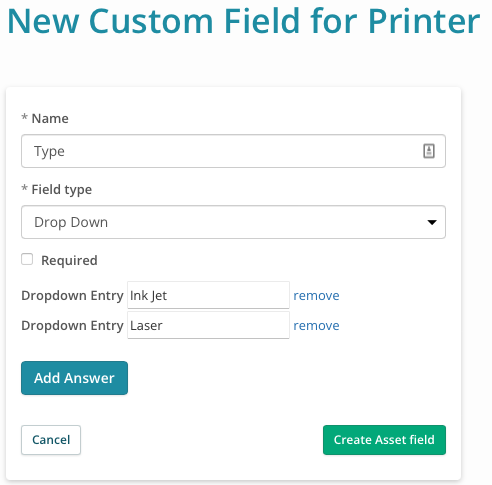Edit the Laser dropdown entry field
The height and width of the screenshot is (485, 492).
pos(208,325)
